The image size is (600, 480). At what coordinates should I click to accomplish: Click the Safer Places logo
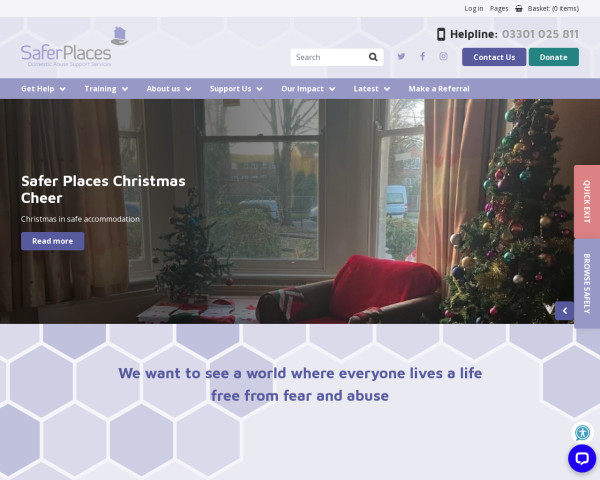tap(74, 47)
